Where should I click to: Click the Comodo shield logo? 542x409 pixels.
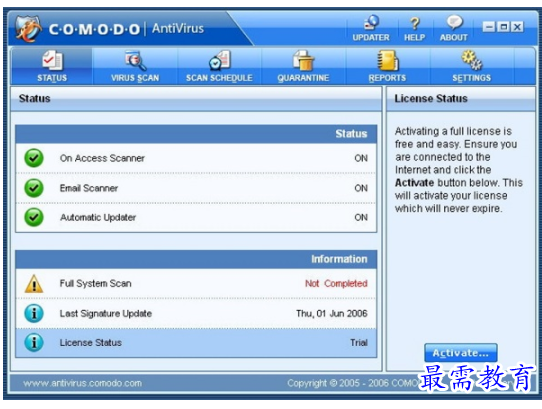[x=29, y=28]
